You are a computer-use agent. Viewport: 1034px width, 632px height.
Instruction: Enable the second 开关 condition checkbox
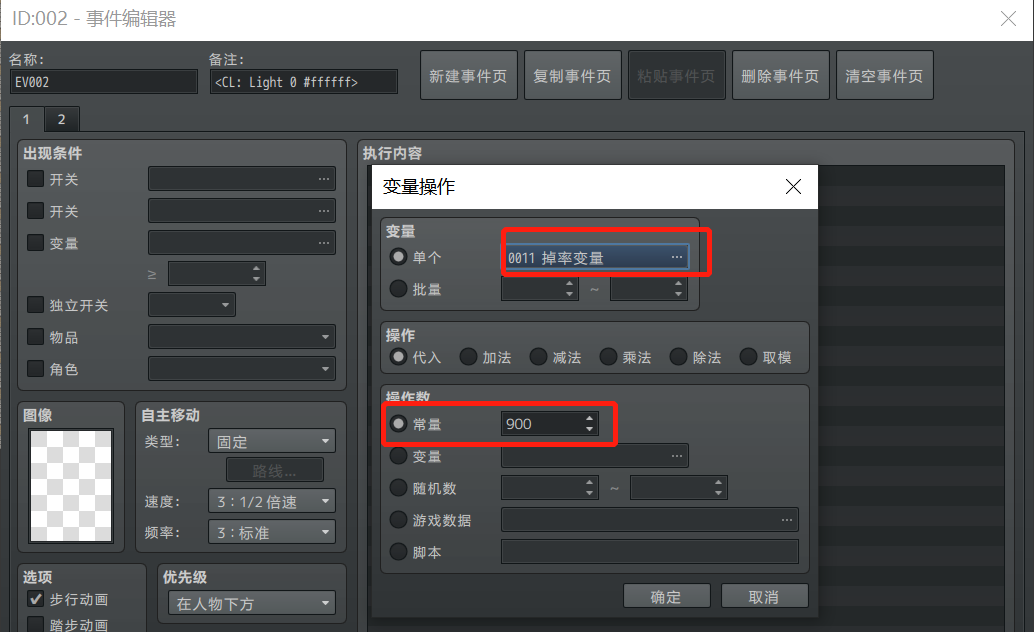point(35,211)
